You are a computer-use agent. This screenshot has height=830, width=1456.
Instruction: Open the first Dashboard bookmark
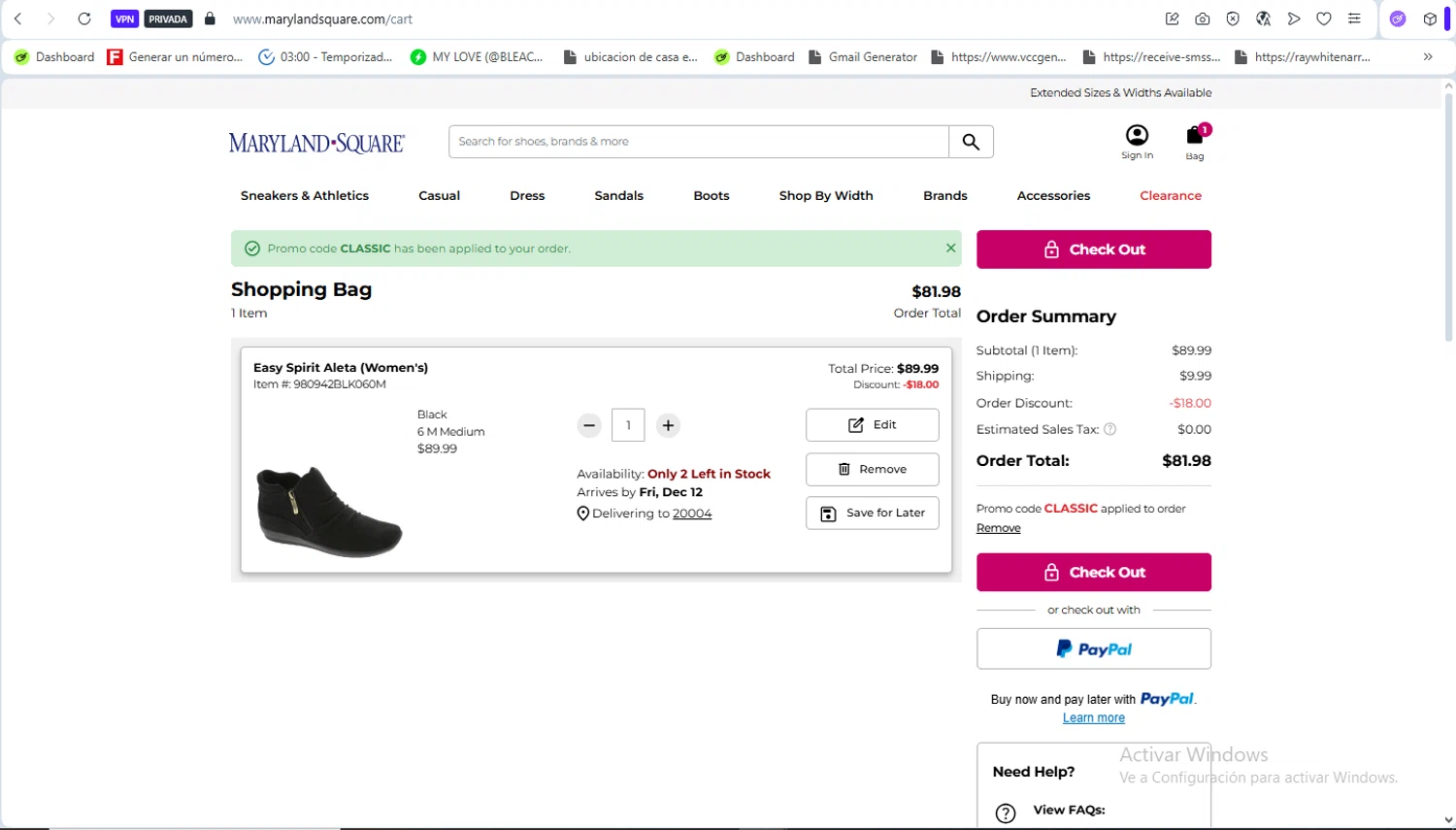[x=54, y=57]
